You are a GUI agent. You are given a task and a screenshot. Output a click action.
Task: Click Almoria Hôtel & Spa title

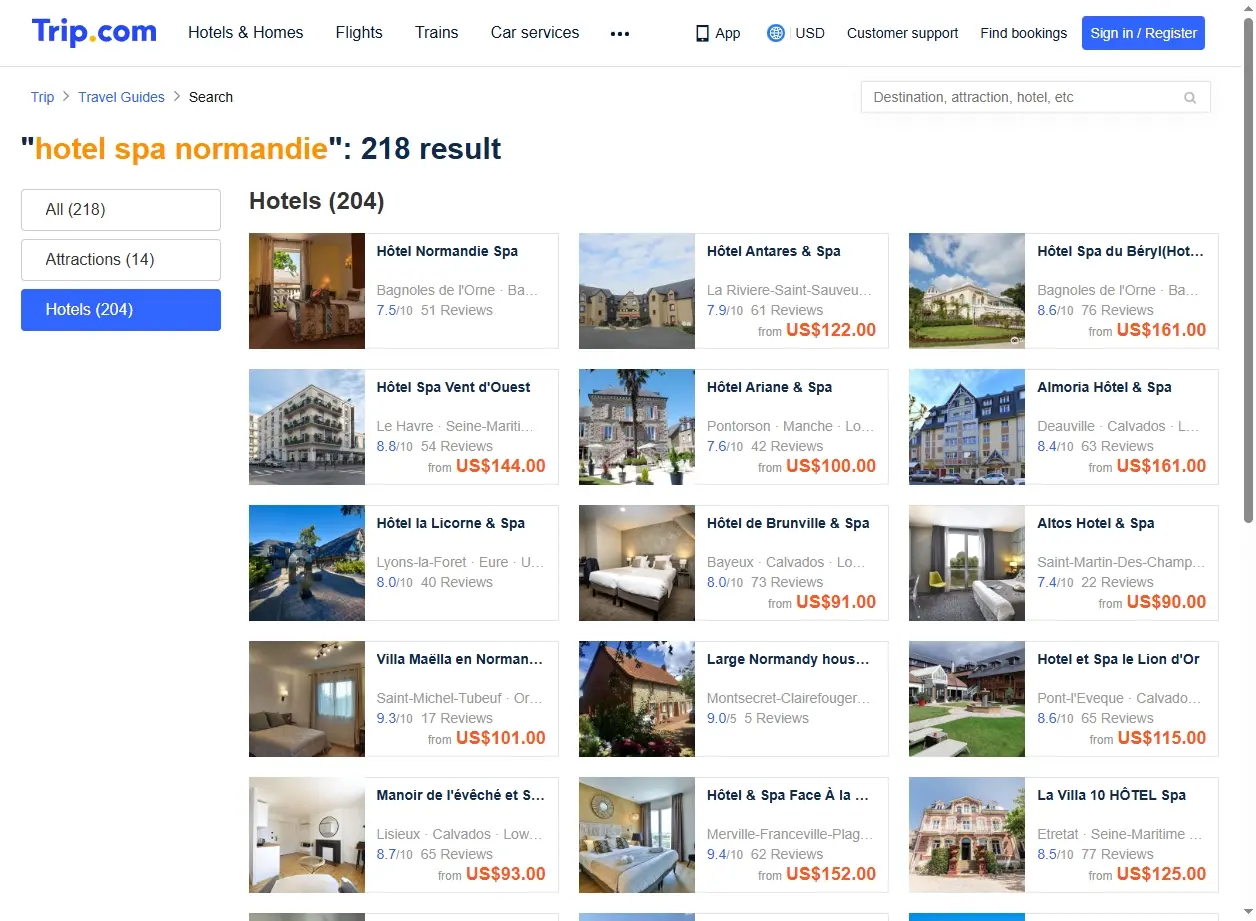point(1104,387)
